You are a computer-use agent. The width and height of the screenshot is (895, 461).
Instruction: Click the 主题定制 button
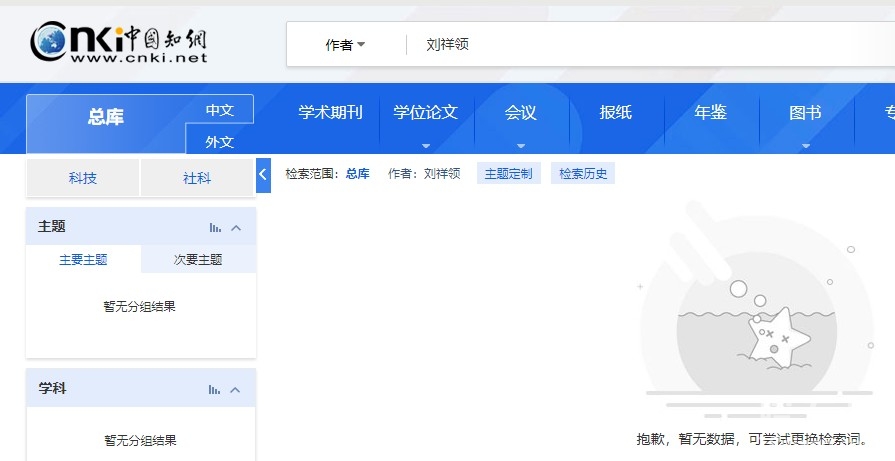pyautogui.click(x=508, y=173)
